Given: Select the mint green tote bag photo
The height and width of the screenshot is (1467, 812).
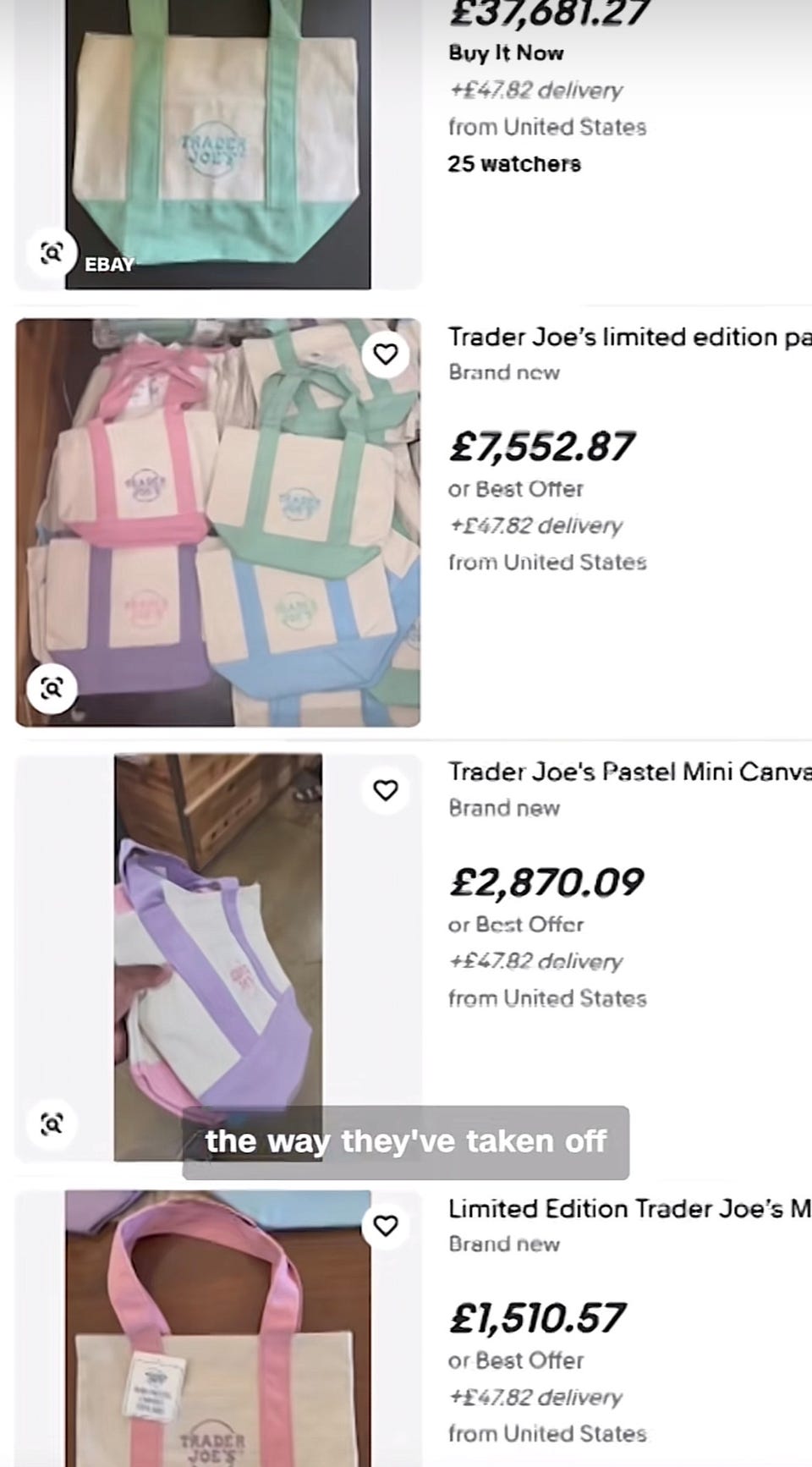Looking at the screenshot, I should tap(217, 144).
